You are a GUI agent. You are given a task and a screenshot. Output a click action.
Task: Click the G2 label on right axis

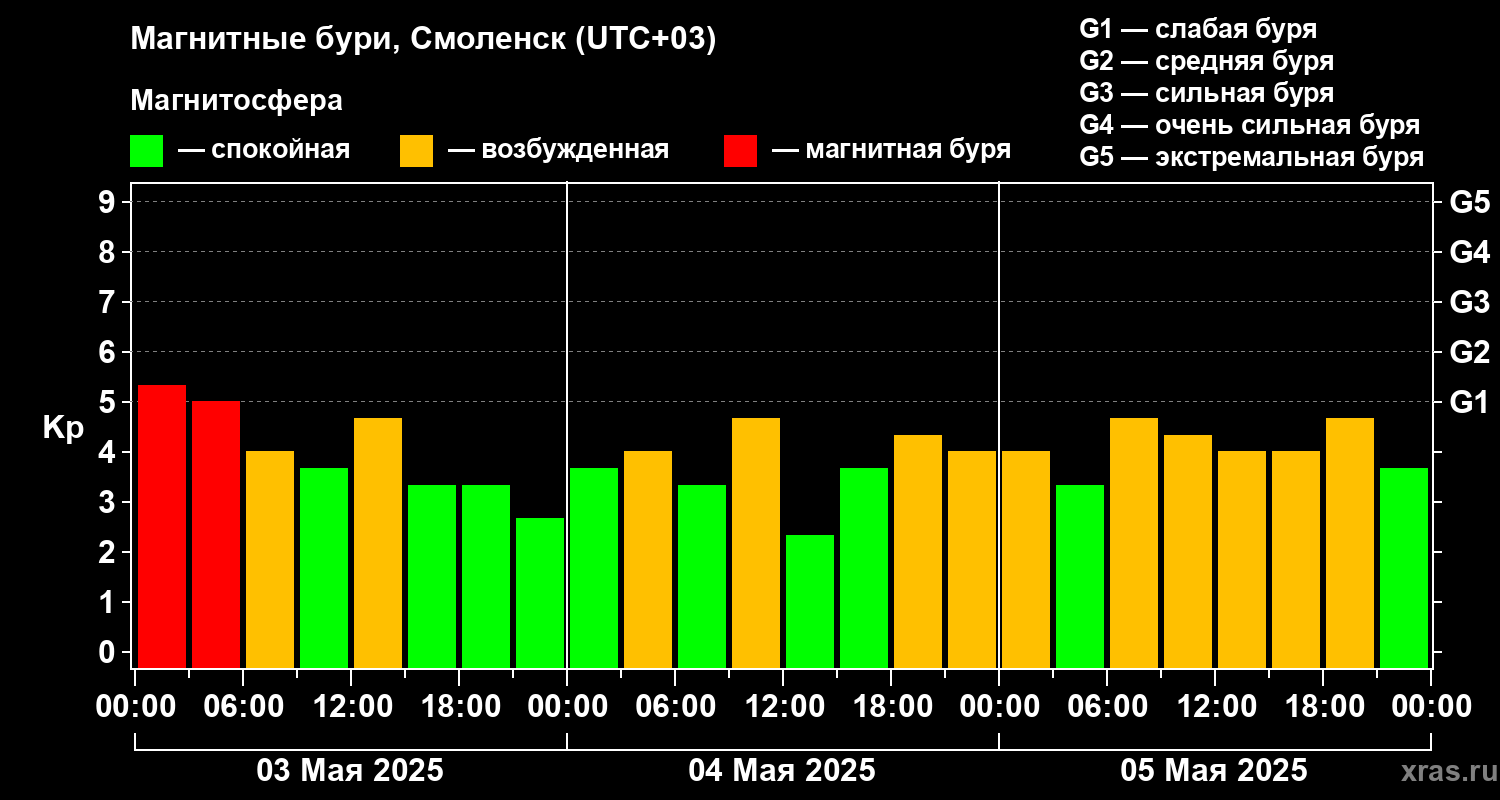point(1469,352)
